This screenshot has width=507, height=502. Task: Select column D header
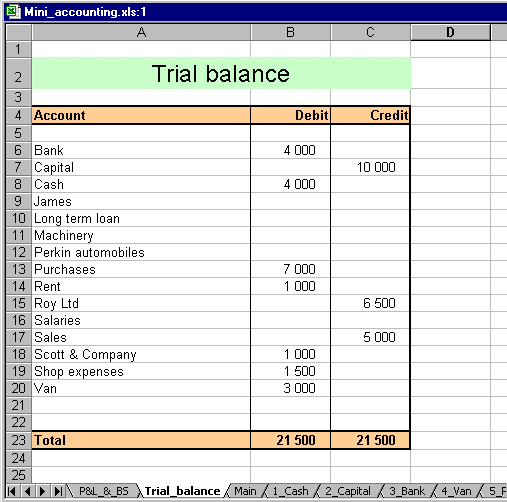coord(450,32)
